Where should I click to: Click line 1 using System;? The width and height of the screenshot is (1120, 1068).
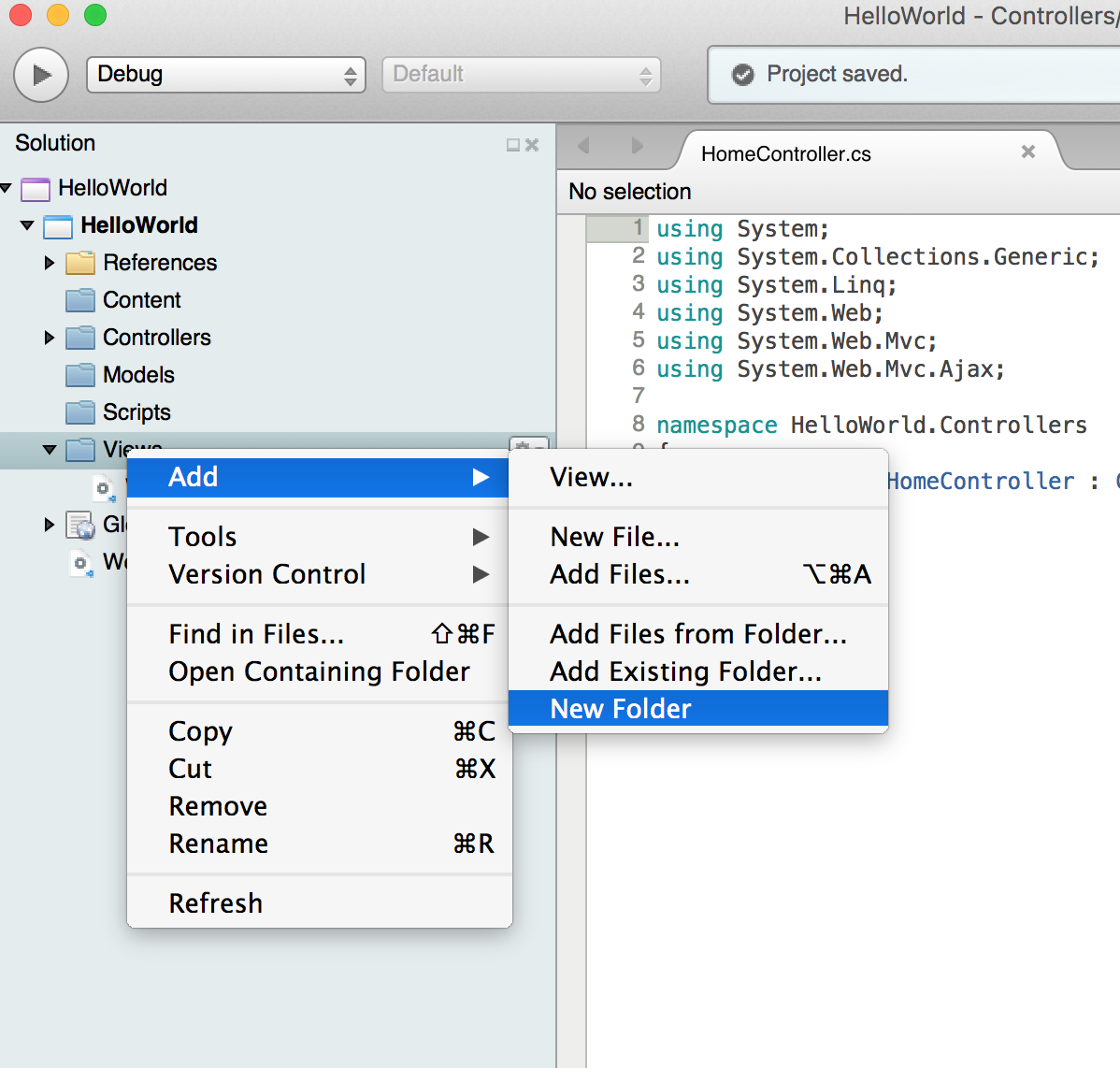pyautogui.click(x=743, y=228)
